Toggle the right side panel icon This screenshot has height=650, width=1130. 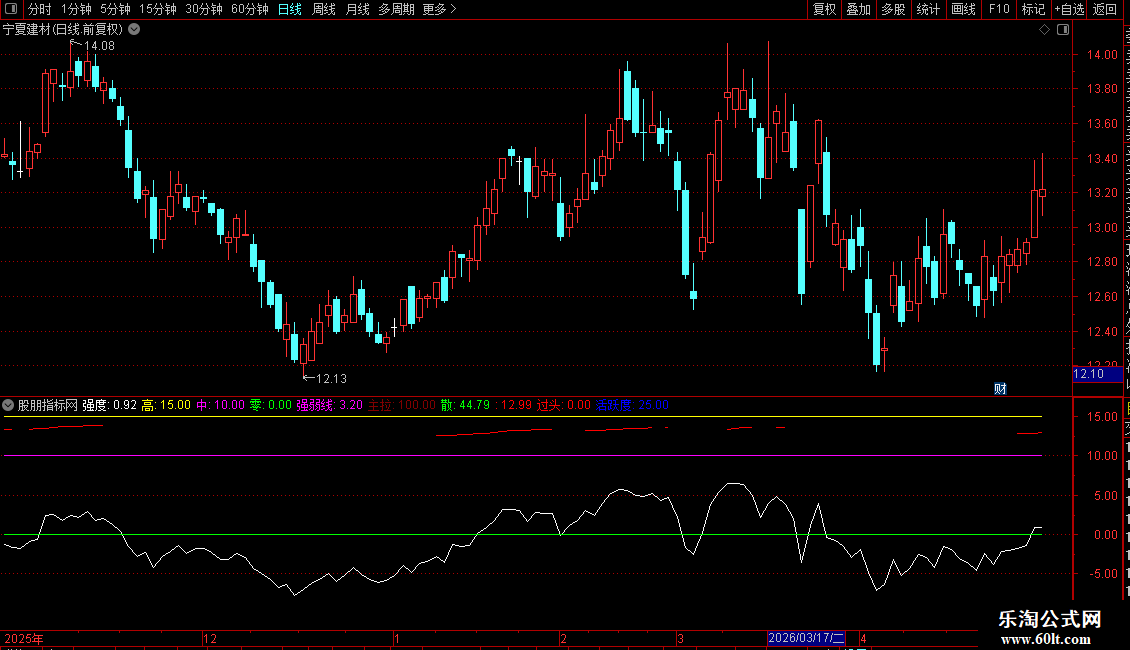(x=1063, y=30)
